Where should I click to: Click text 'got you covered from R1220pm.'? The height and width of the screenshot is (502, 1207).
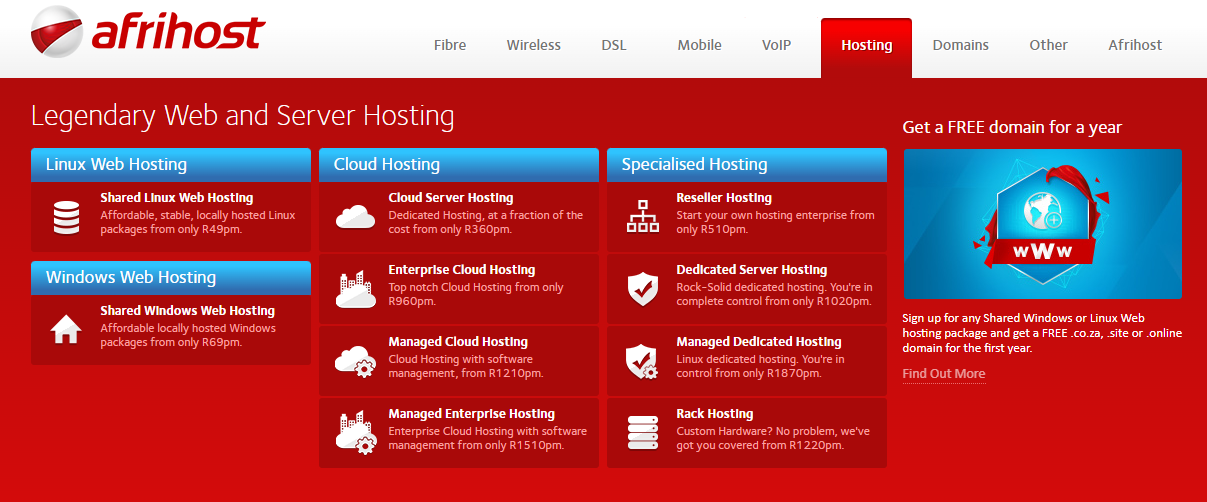(760, 445)
